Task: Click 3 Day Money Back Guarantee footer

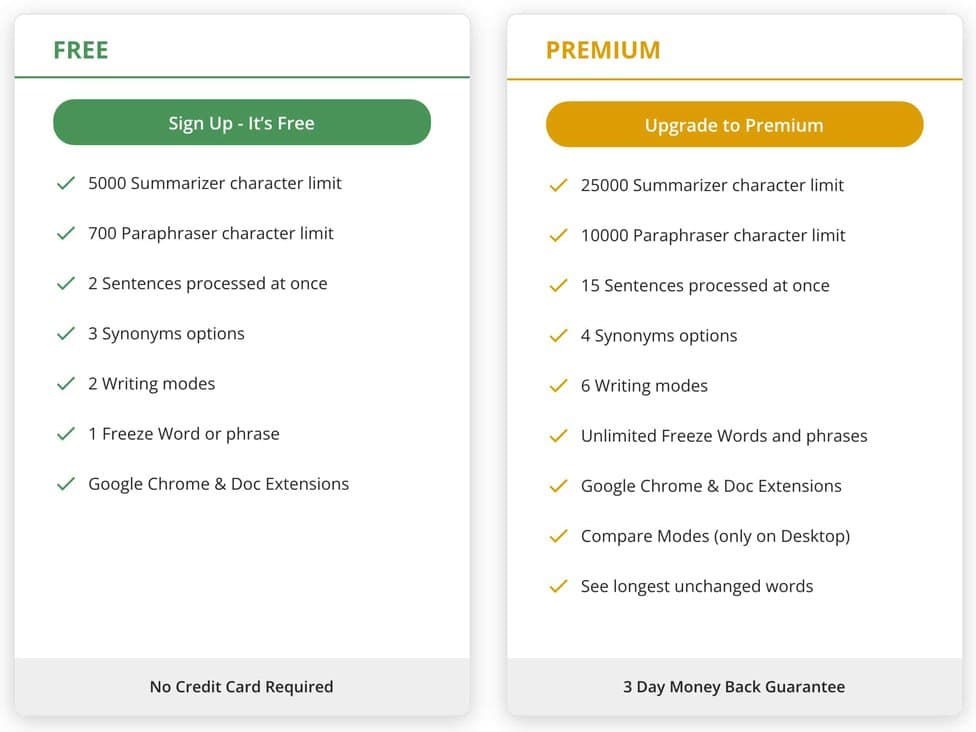Action: (x=734, y=687)
